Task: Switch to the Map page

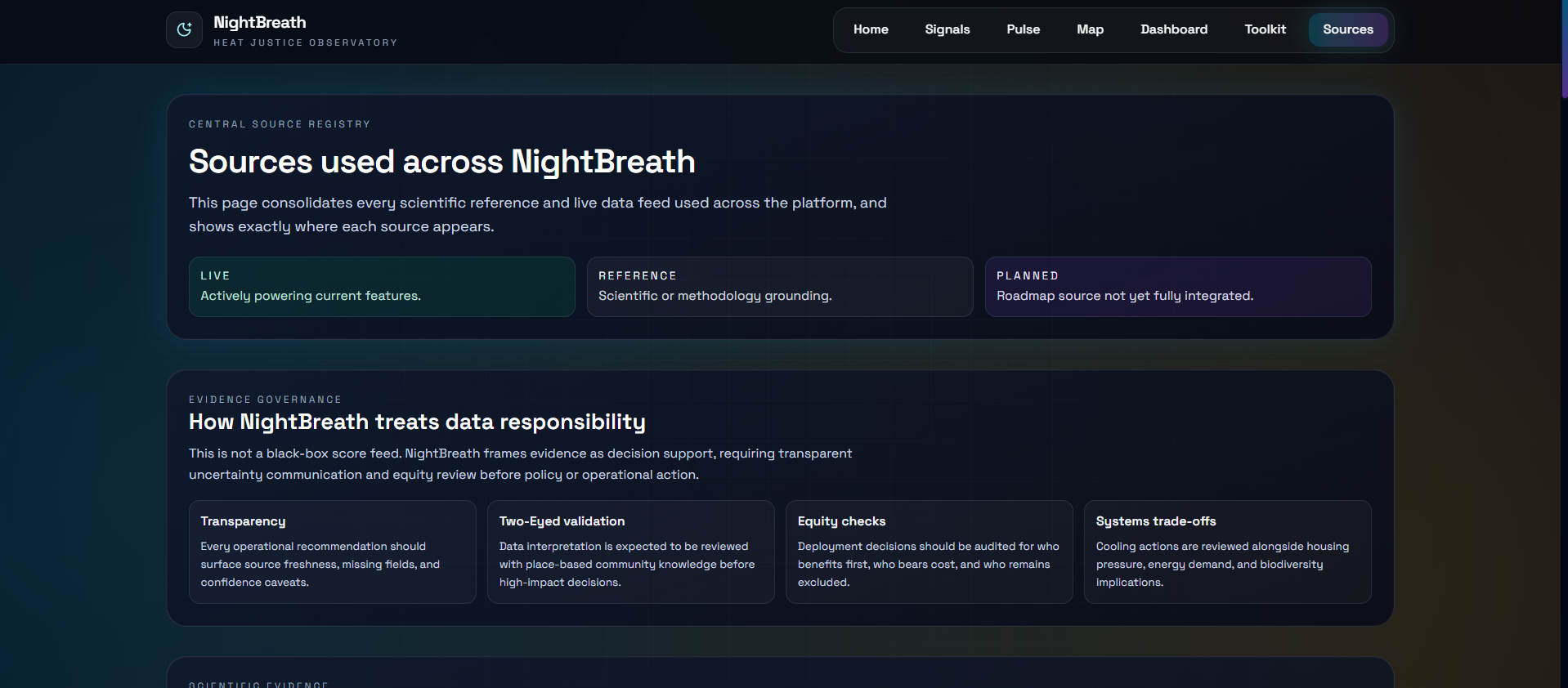Action: (1090, 29)
